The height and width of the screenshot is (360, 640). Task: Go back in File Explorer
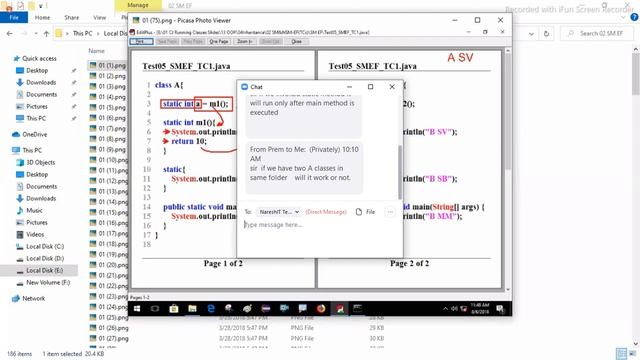tap(10, 33)
